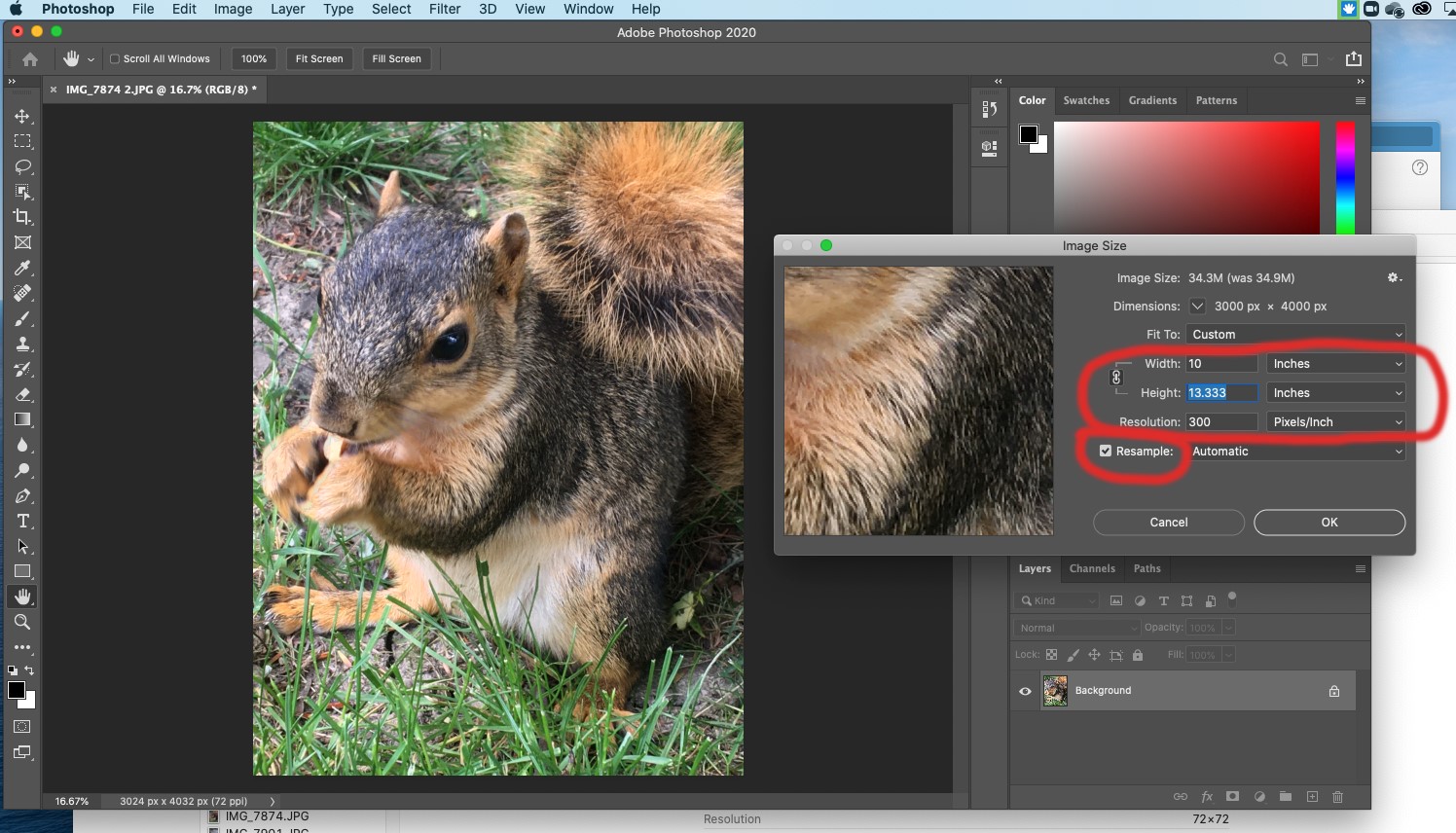Select the Frame tool
The width and height of the screenshot is (1456, 833).
[22, 242]
